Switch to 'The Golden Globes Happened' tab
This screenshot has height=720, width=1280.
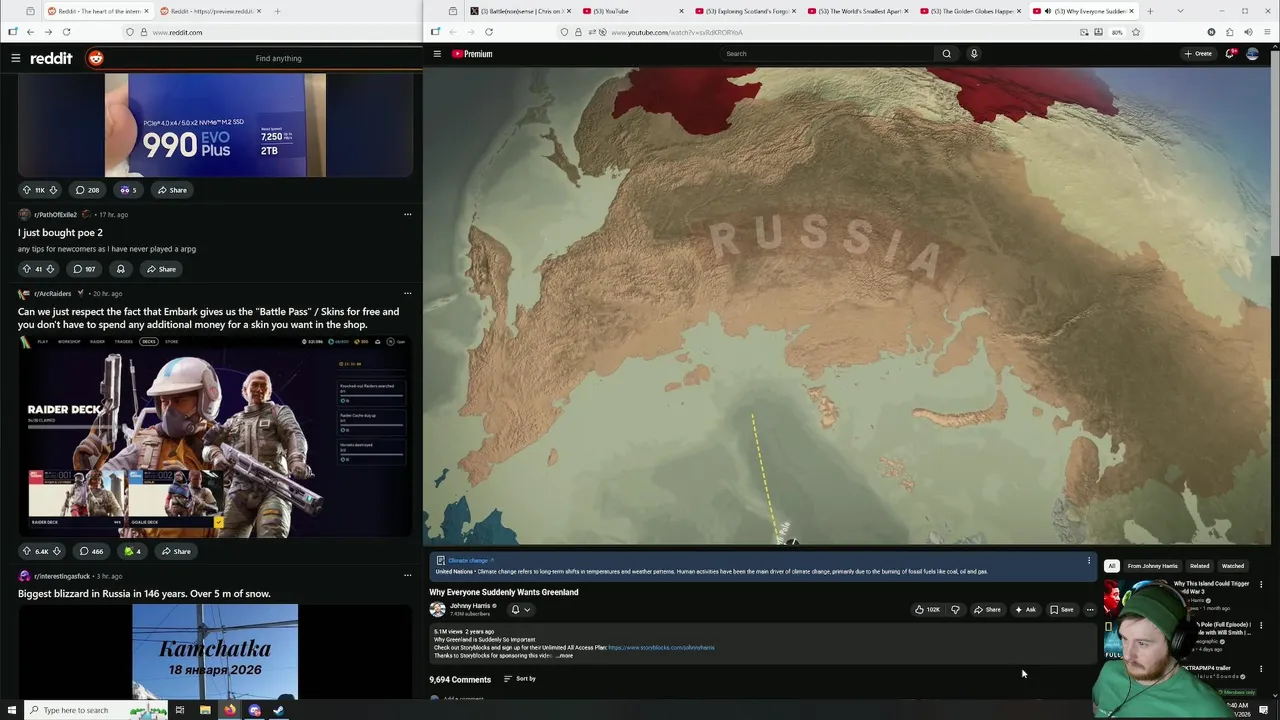(971, 11)
